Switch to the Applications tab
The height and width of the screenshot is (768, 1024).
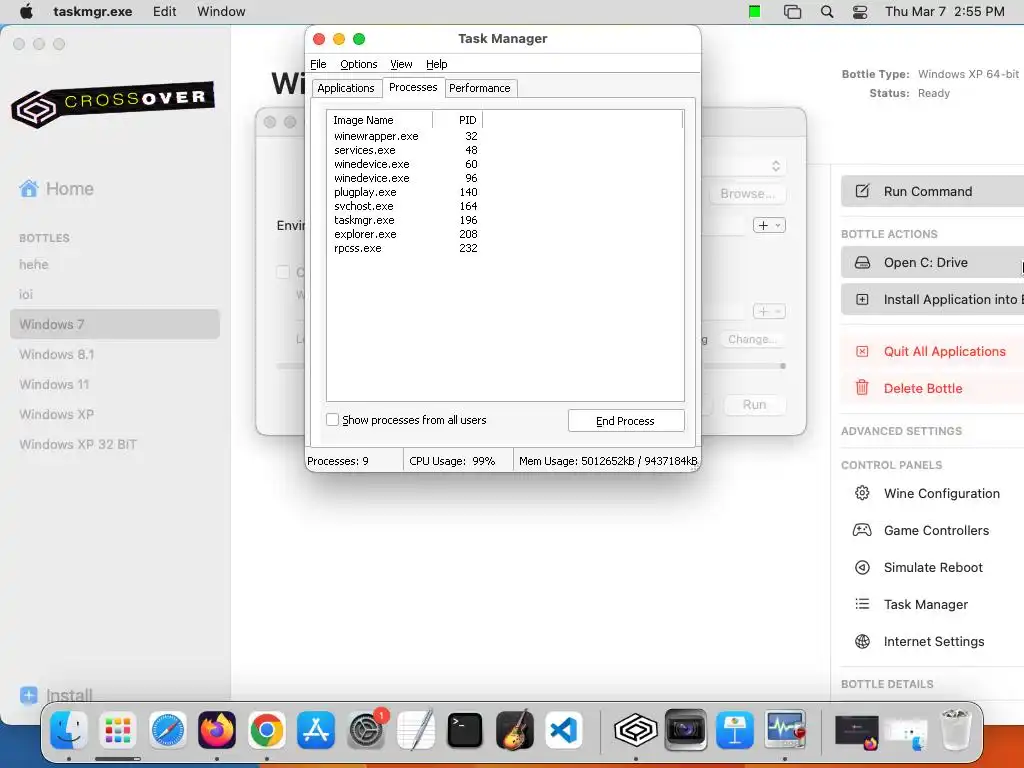tap(346, 88)
